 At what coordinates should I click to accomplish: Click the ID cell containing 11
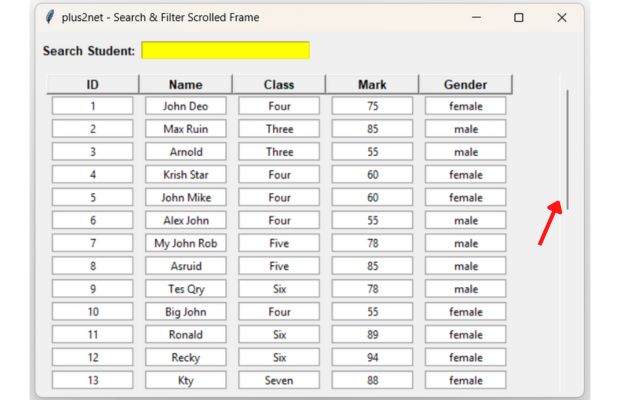93,335
